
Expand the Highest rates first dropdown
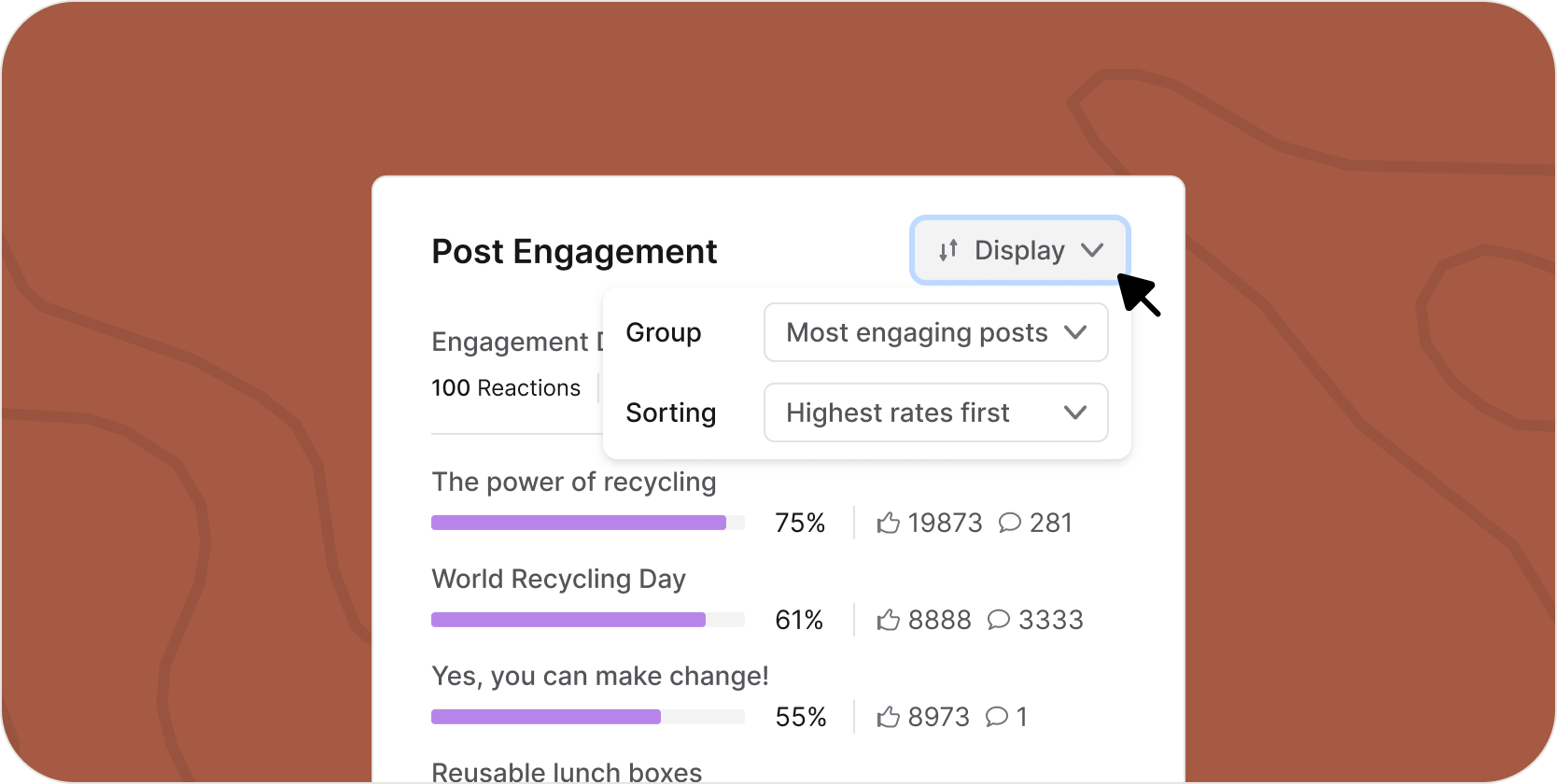coord(935,413)
